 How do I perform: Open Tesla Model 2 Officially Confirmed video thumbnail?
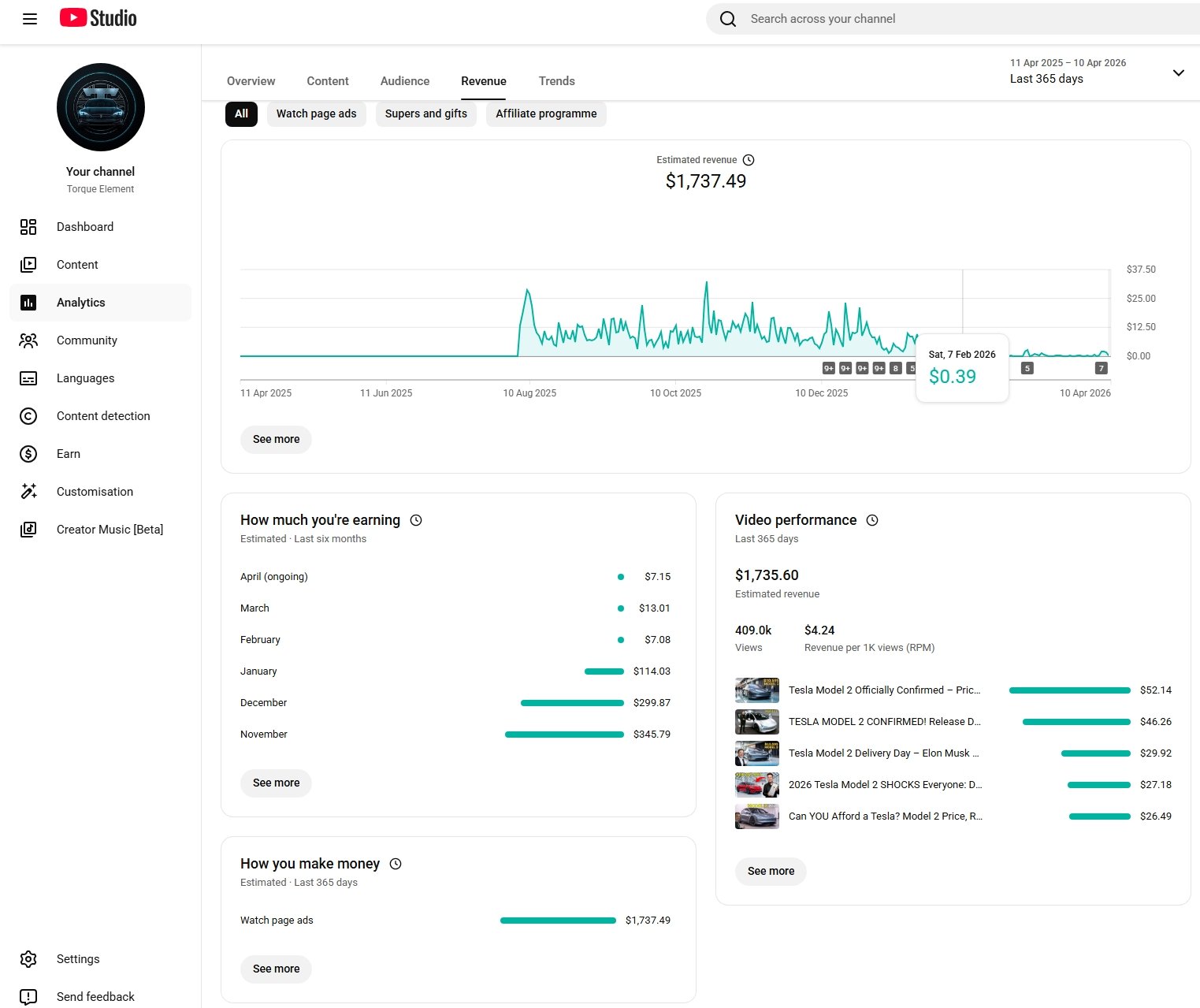coord(757,690)
